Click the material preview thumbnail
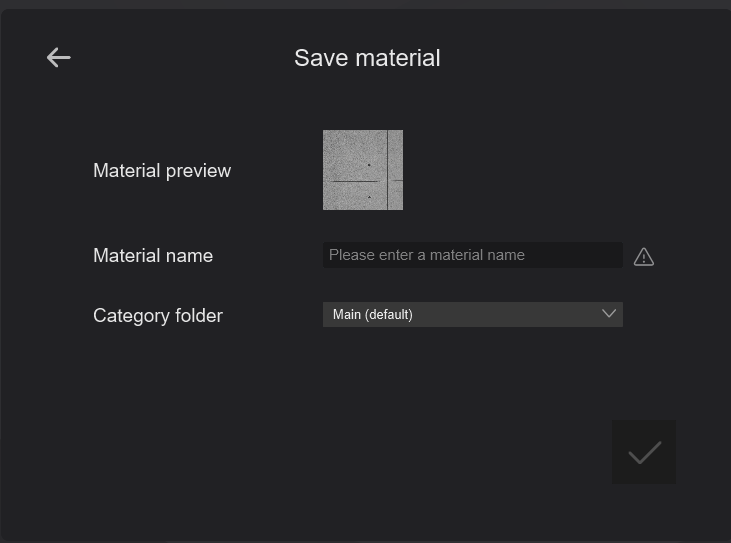This screenshot has height=543, width=731. coord(362,170)
